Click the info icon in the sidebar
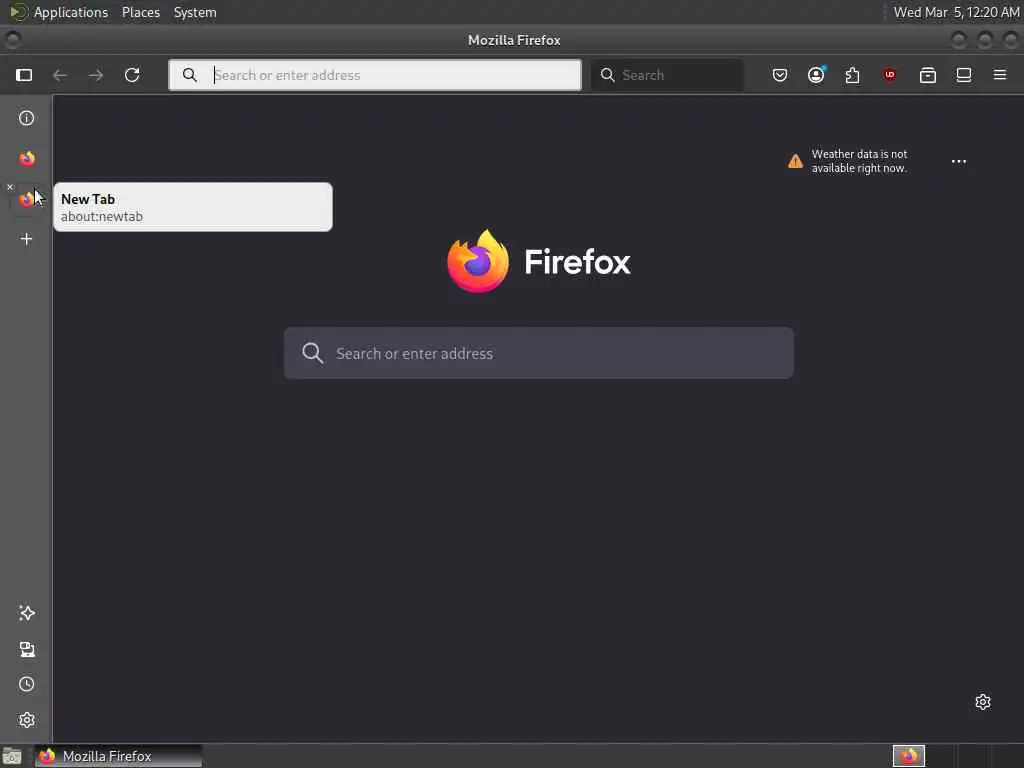 point(26,118)
